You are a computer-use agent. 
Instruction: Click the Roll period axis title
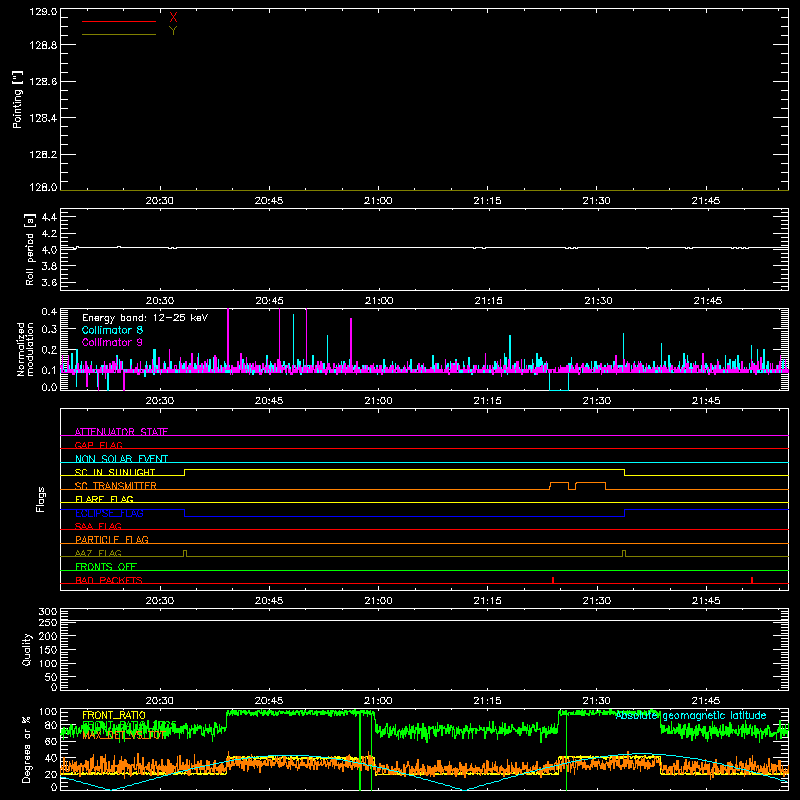pos(30,249)
